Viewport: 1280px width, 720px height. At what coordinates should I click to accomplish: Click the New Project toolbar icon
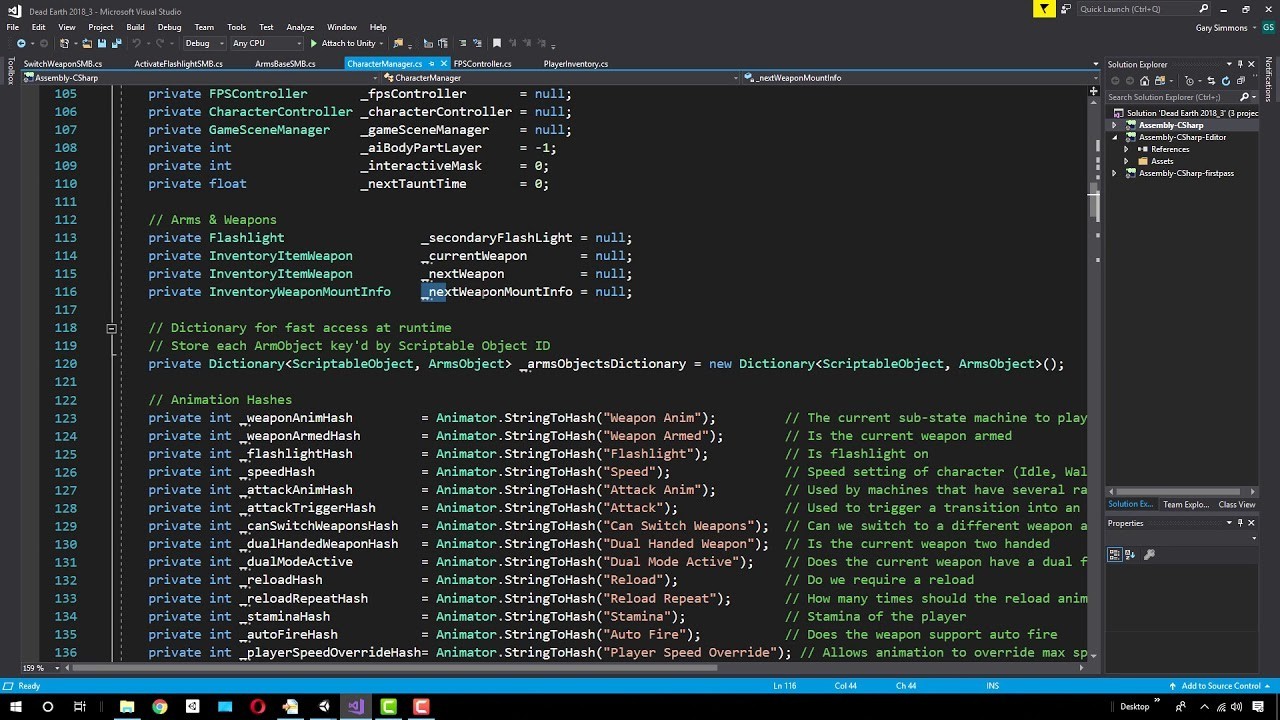click(64, 43)
